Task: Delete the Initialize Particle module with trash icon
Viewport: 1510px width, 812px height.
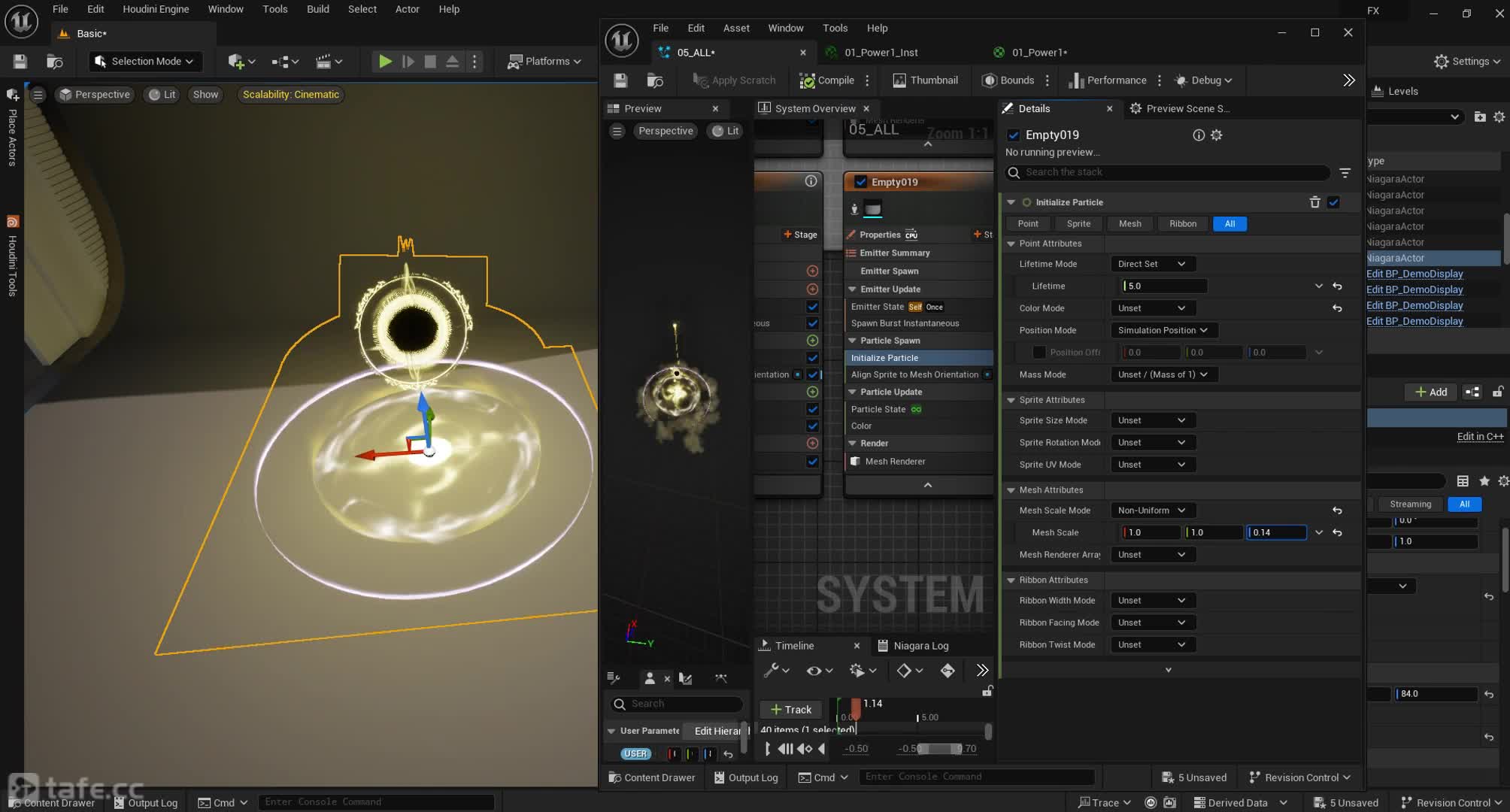Action: click(x=1314, y=202)
